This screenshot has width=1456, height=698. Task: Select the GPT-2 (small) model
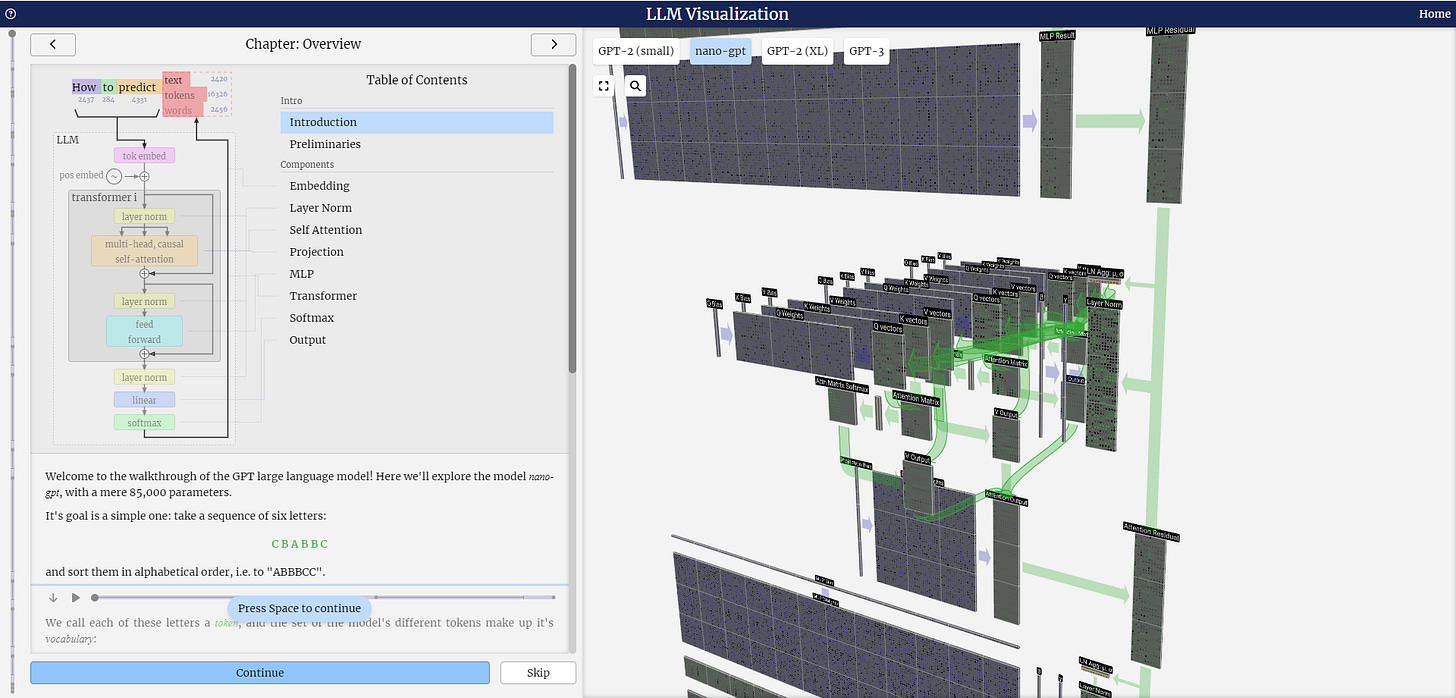pos(636,51)
